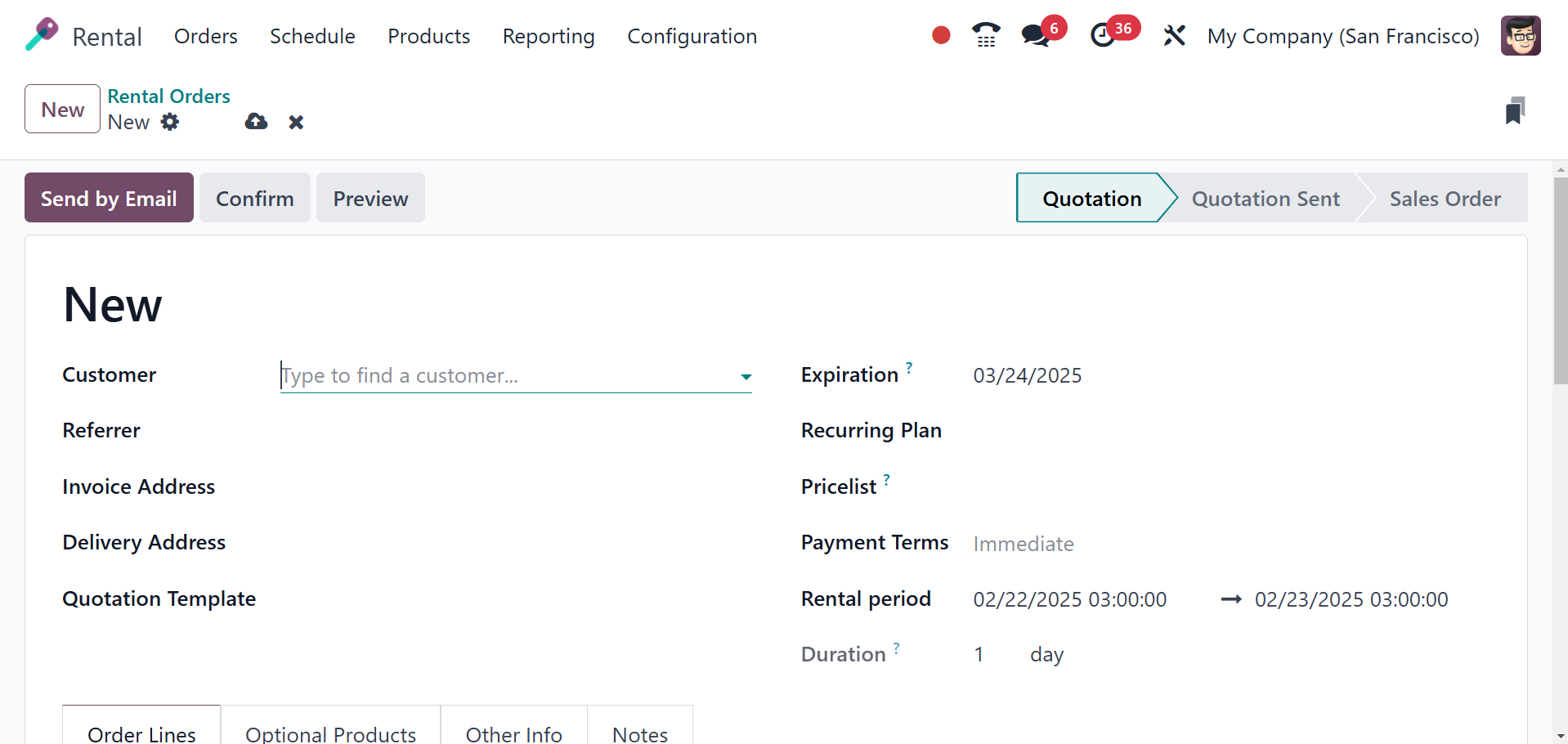1568x744 pixels.
Task: Open the debug tools wrench icon
Action: [x=1174, y=35]
